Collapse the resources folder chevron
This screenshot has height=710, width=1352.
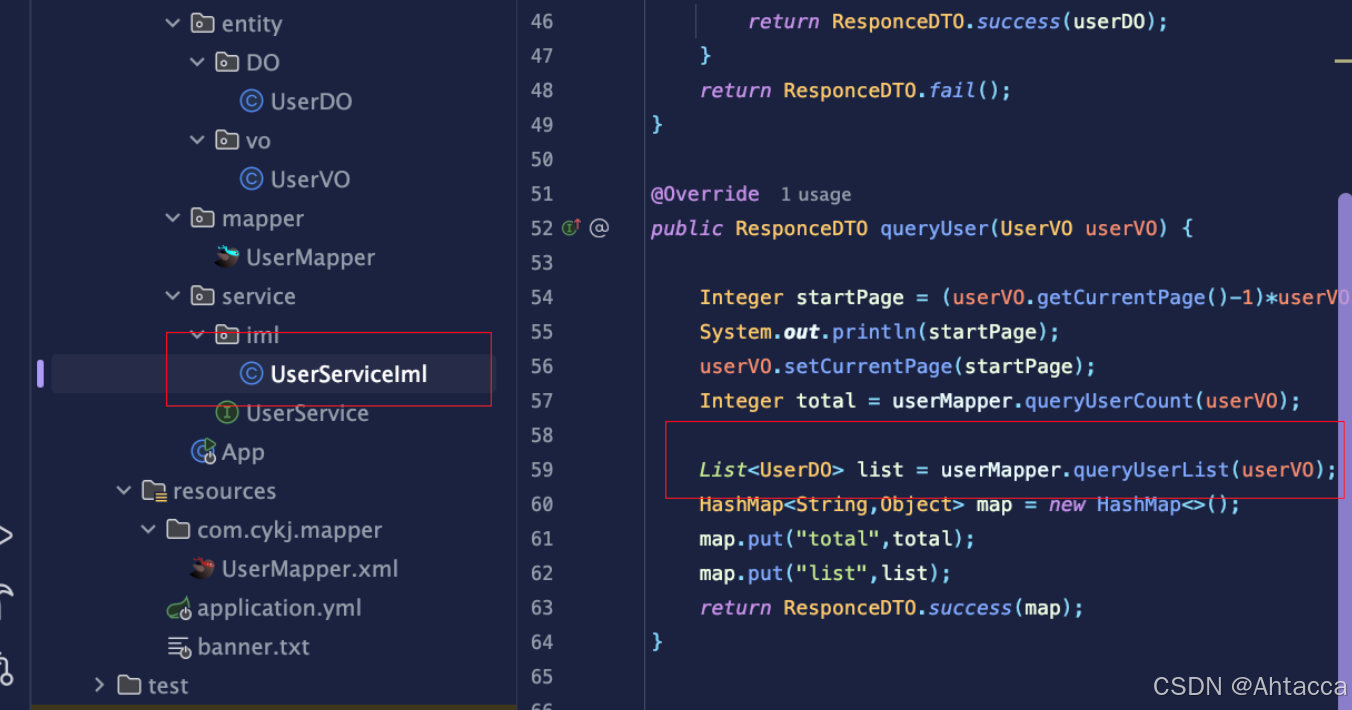pyautogui.click(x=124, y=491)
